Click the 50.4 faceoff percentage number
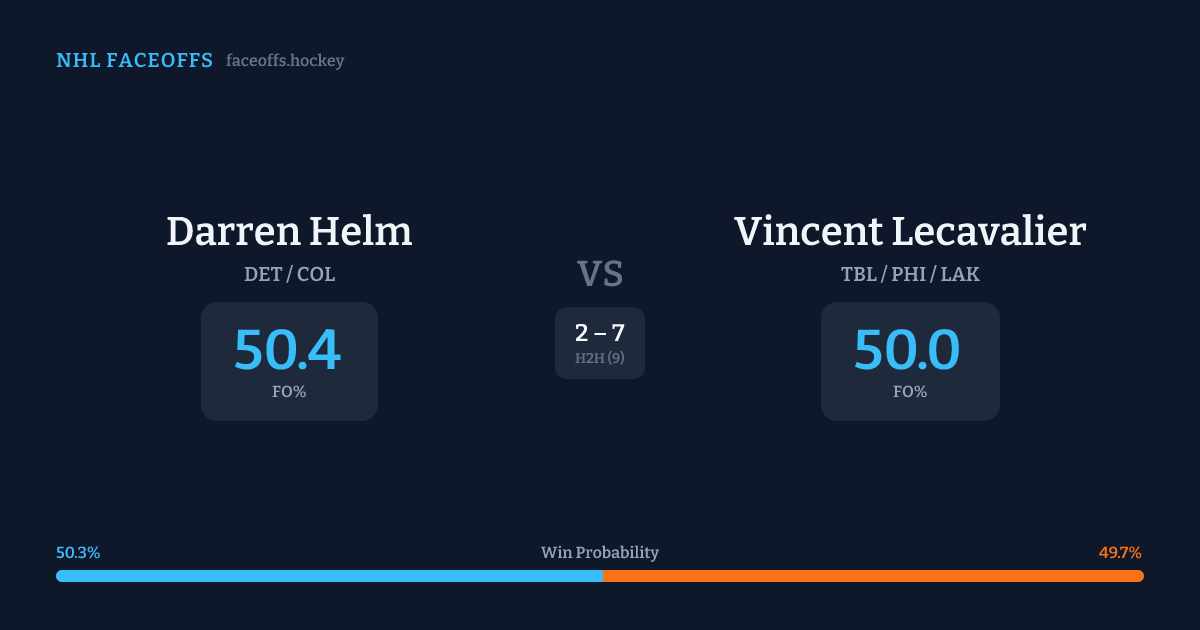 tap(288, 350)
